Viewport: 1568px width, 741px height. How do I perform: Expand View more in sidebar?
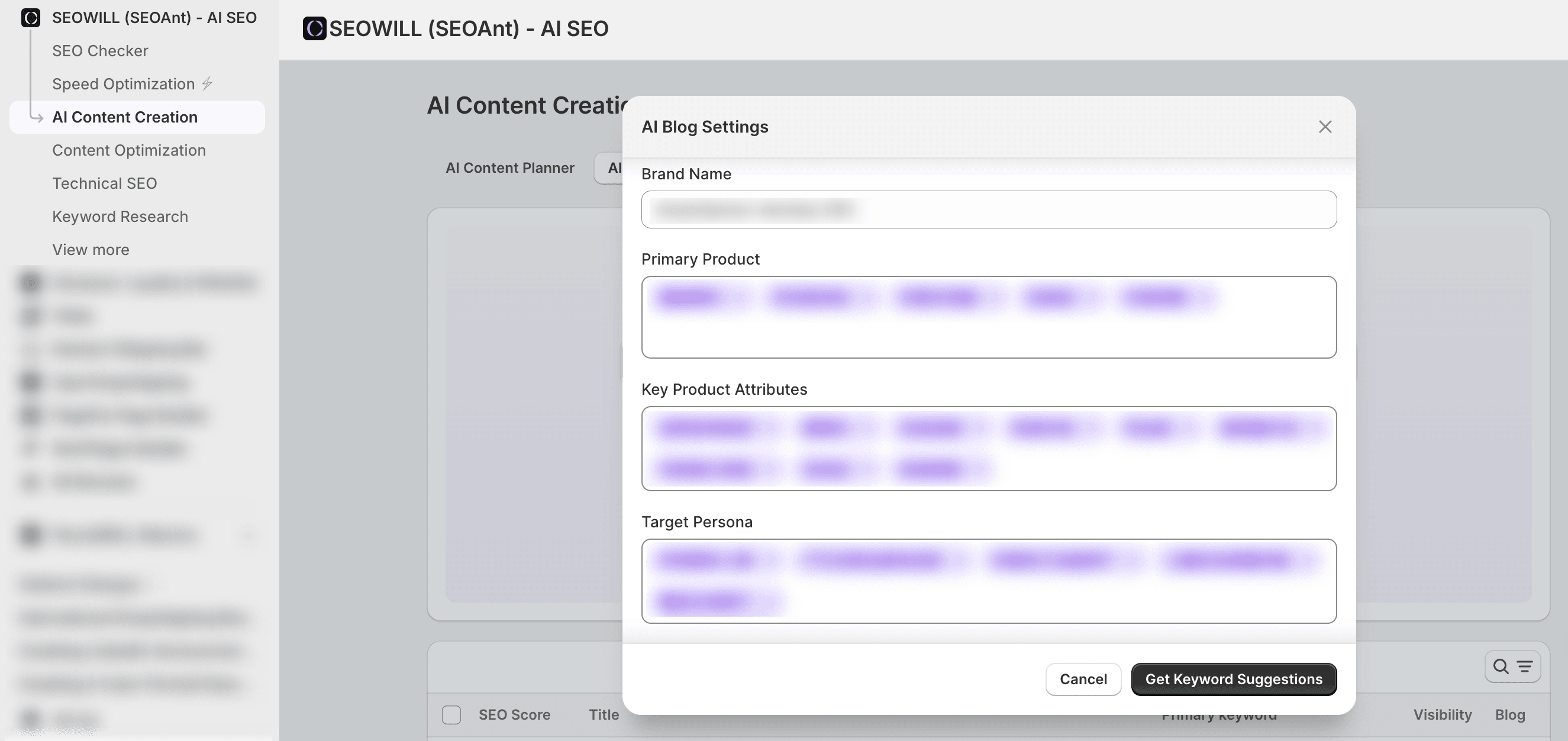tap(91, 250)
